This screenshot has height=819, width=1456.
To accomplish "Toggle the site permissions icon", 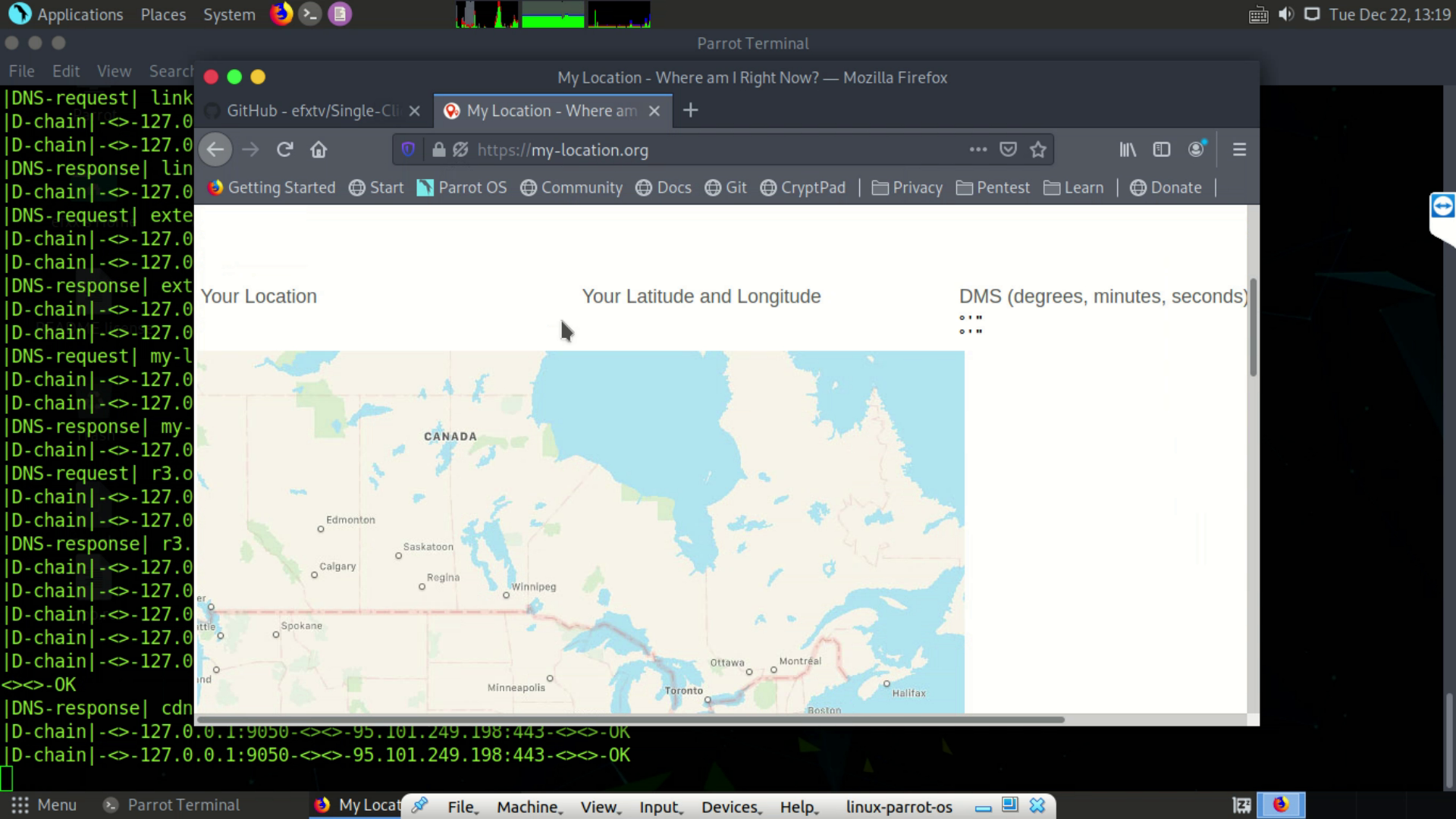I will point(460,149).
